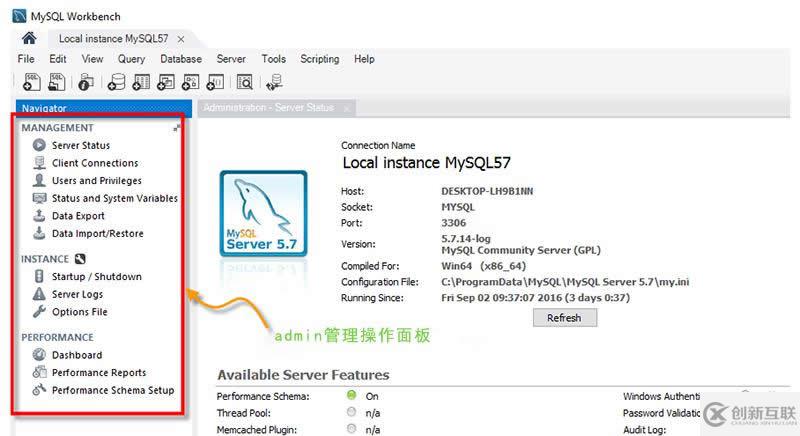The image size is (800, 436).
Task: Create a new view icon
Action: [166, 82]
